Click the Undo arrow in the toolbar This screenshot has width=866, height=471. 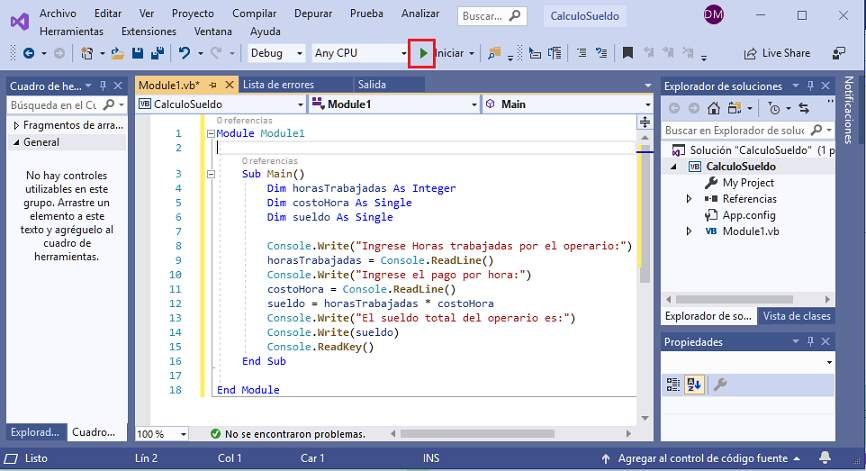(184, 53)
